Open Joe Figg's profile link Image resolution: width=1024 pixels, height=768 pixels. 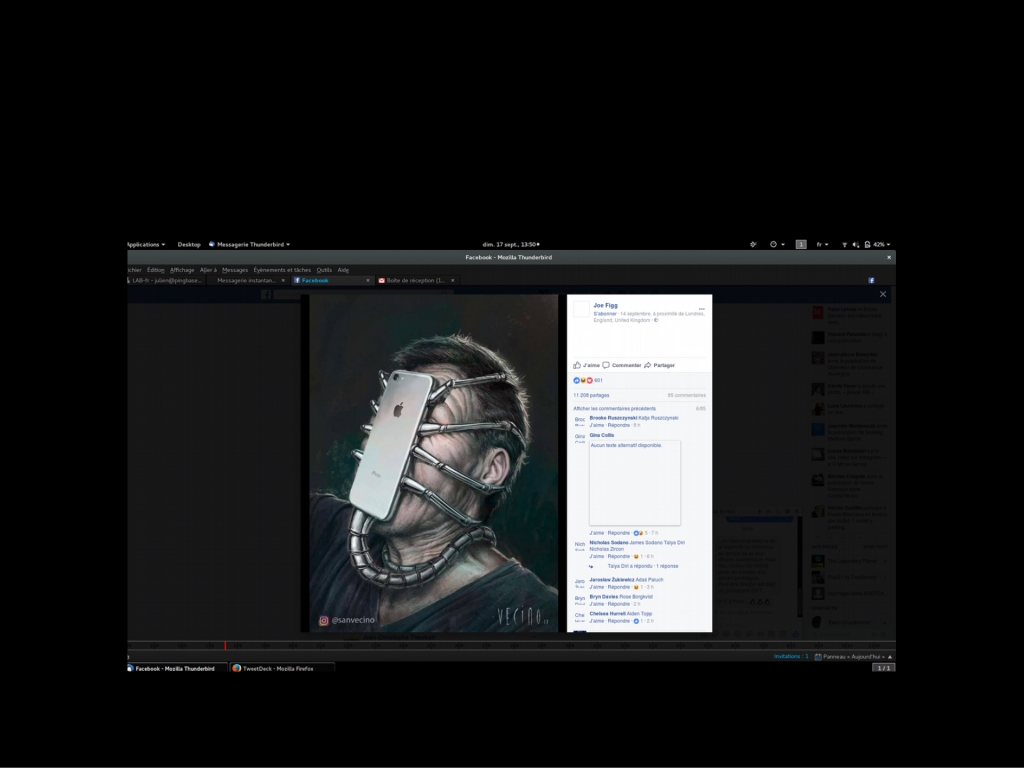605,305
